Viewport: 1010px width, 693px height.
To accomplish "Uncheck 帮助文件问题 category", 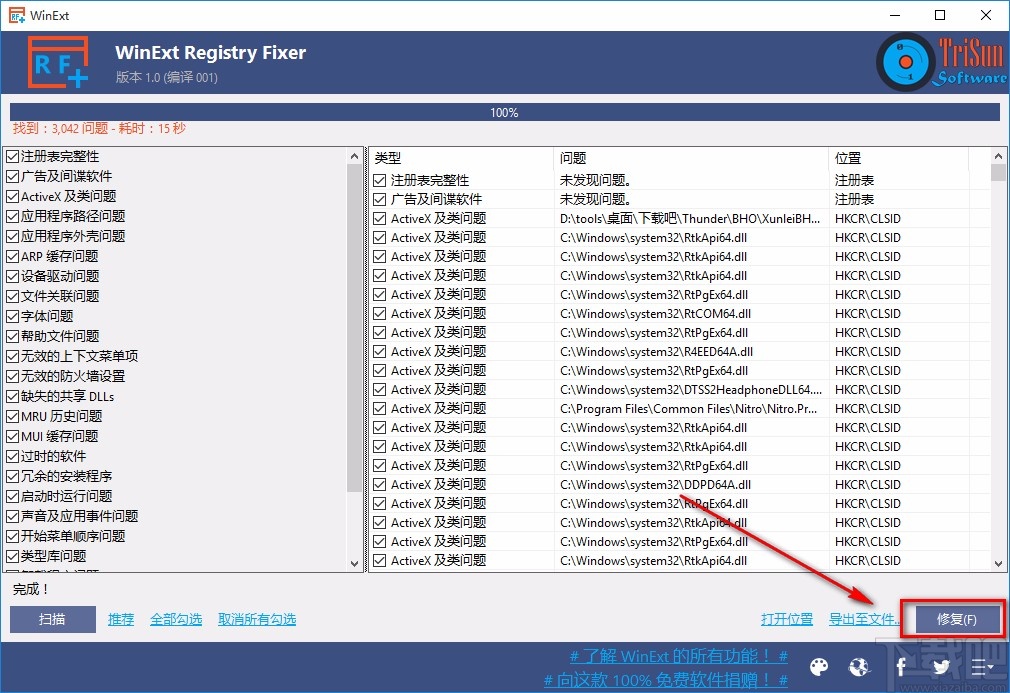I will point(12,336).
